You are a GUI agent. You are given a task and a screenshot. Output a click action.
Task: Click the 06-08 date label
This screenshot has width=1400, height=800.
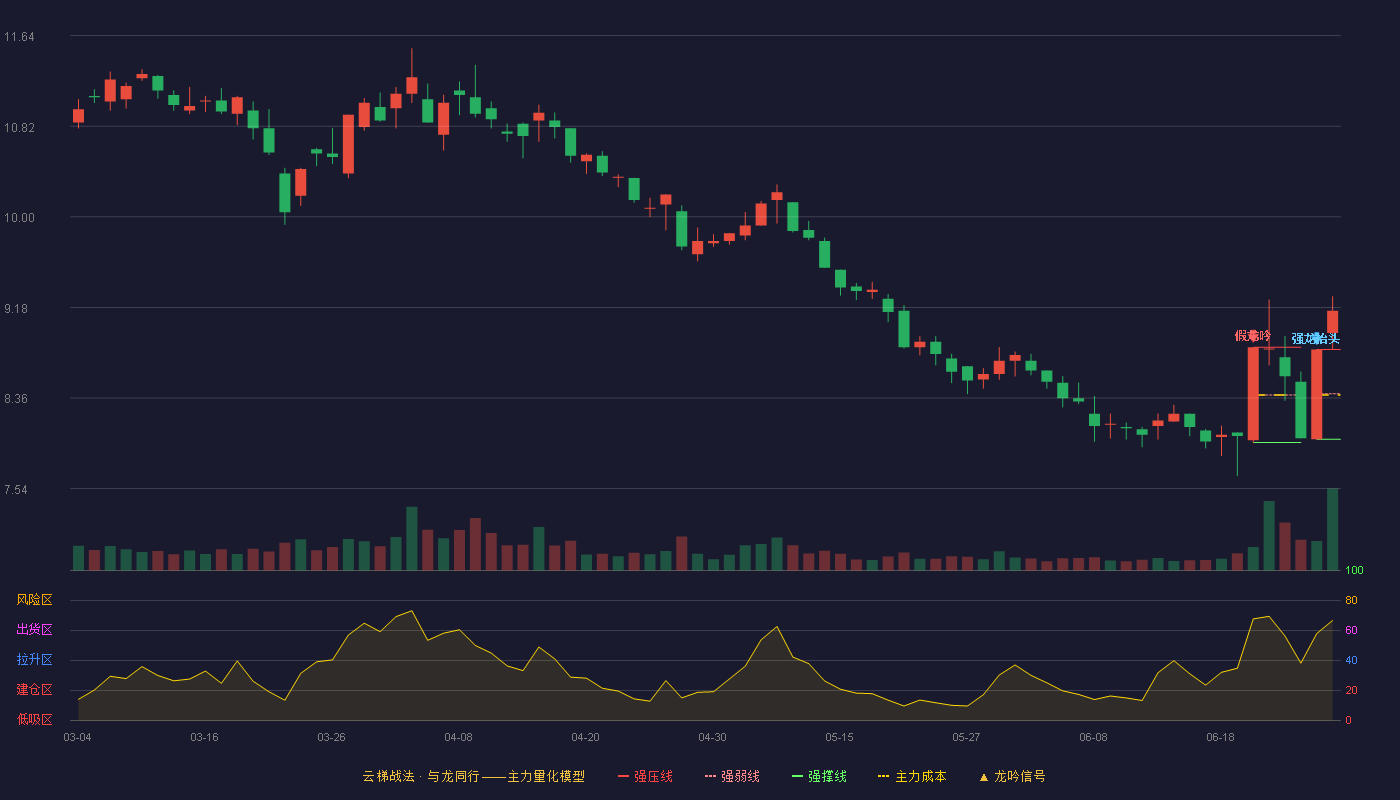pos(1093,737)
